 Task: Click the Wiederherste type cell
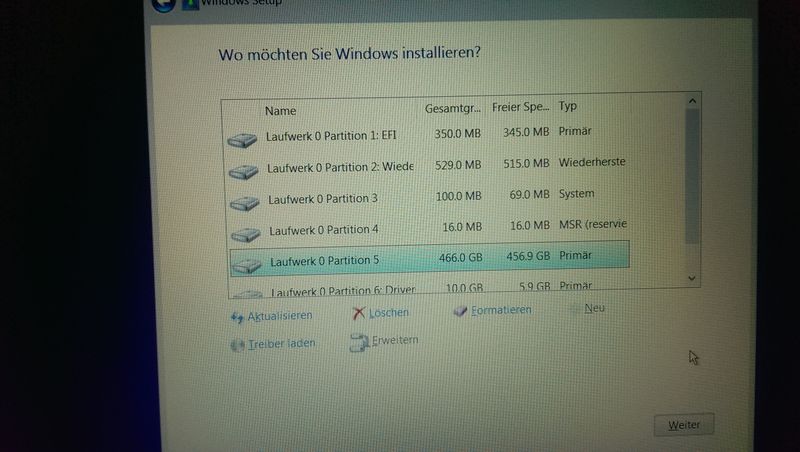pos(592,162)
